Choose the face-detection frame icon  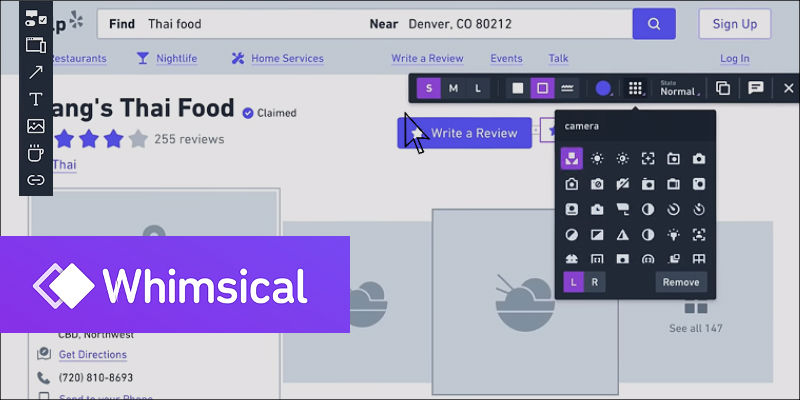(x=699, y=235)
